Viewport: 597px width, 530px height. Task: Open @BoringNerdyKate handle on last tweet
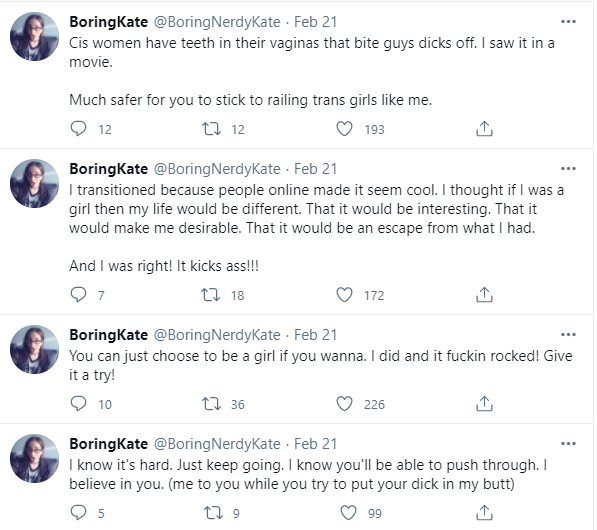point(217,444)
